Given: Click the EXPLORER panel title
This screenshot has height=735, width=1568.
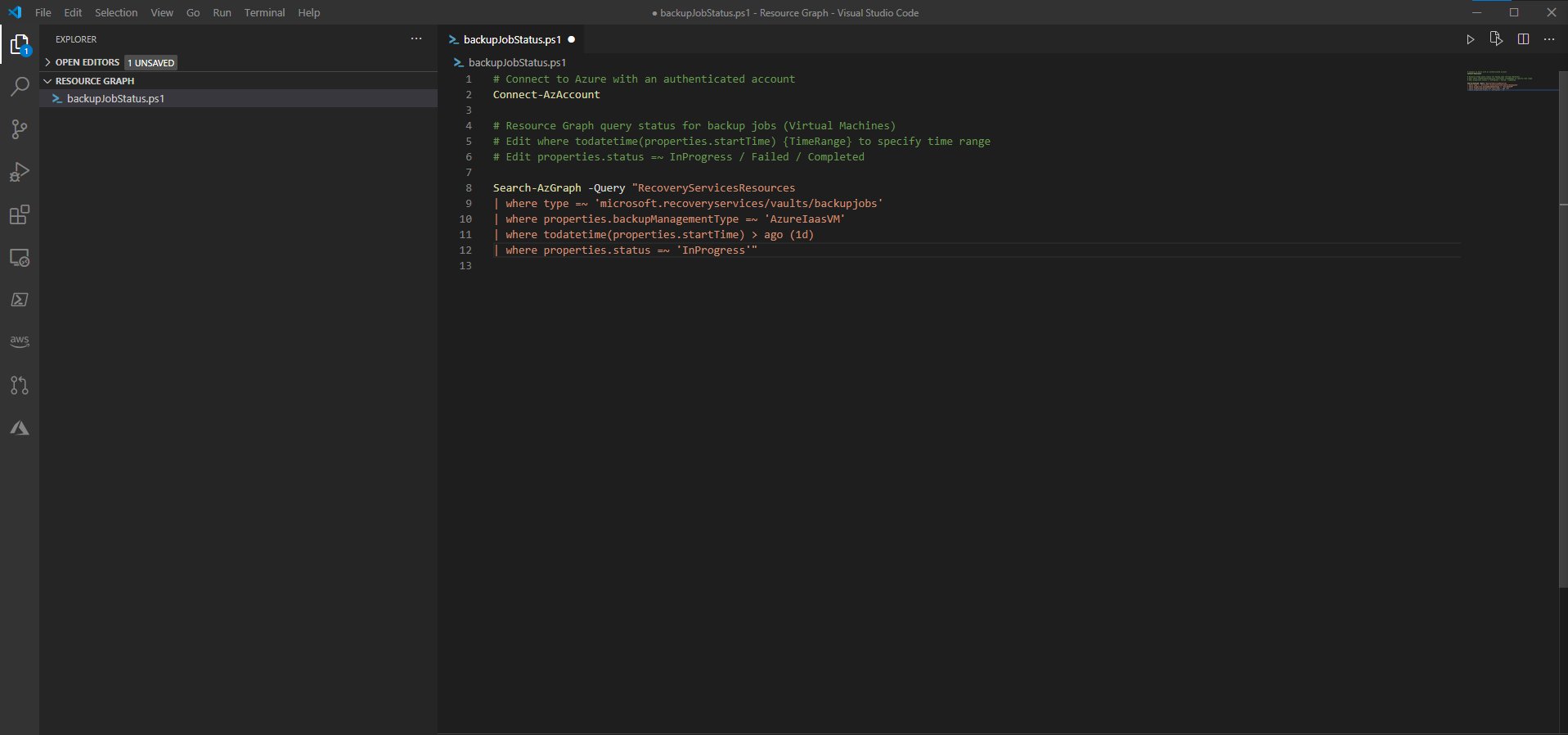Looking at the screenshot, I should (x=76, y=39).
